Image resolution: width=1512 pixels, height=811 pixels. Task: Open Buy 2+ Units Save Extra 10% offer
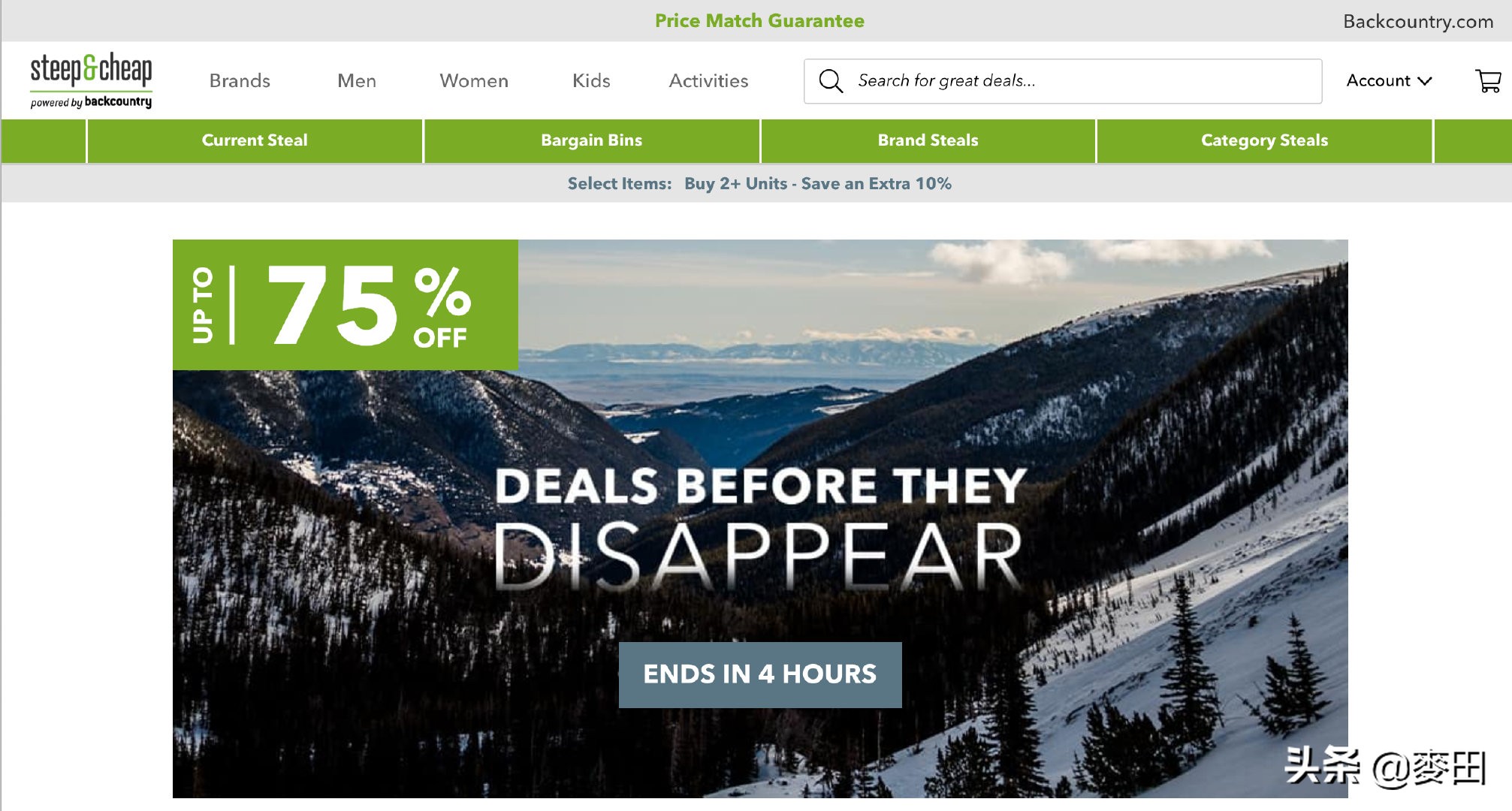818,183
